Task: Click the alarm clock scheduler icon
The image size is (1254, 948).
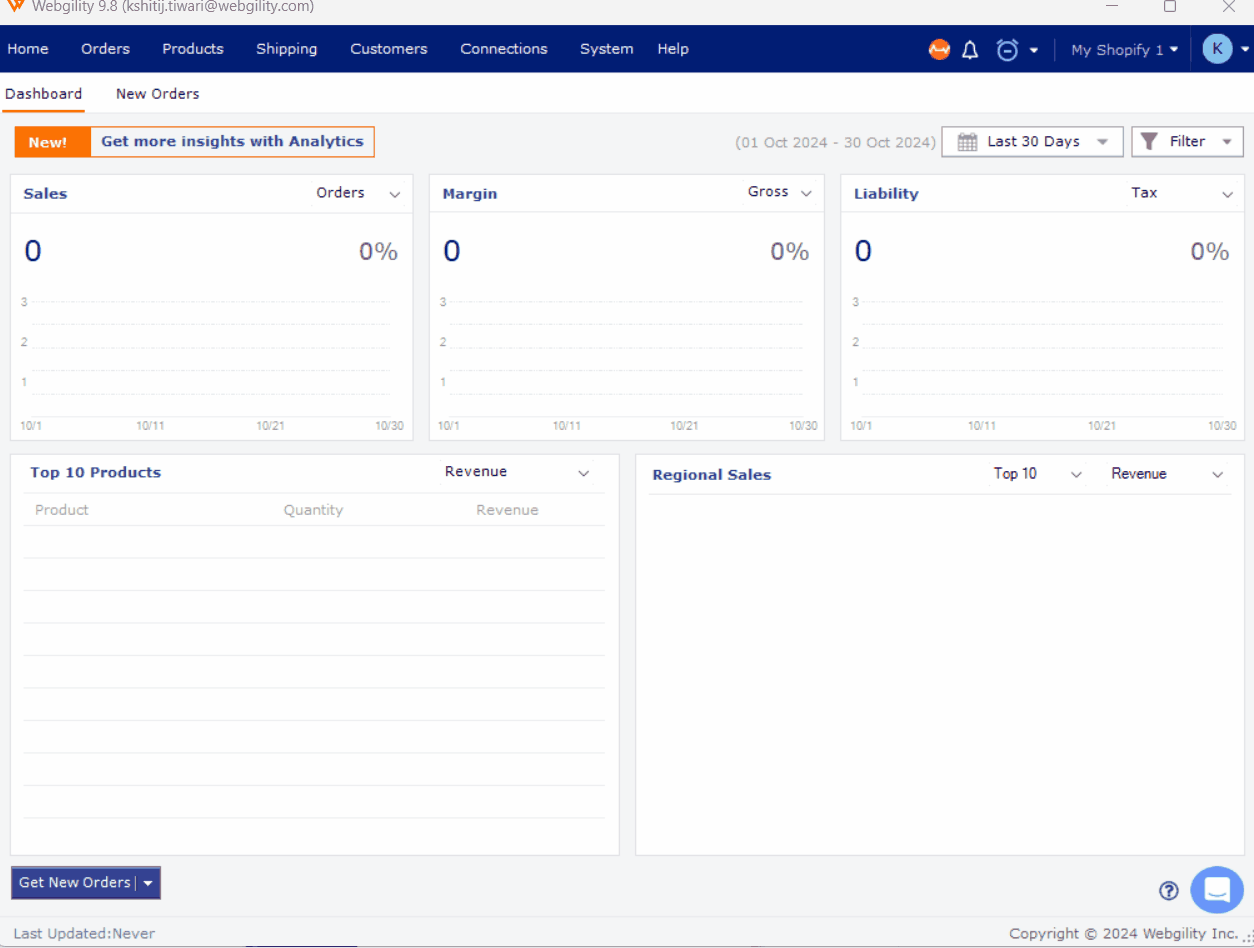Action: [1007, 50]
